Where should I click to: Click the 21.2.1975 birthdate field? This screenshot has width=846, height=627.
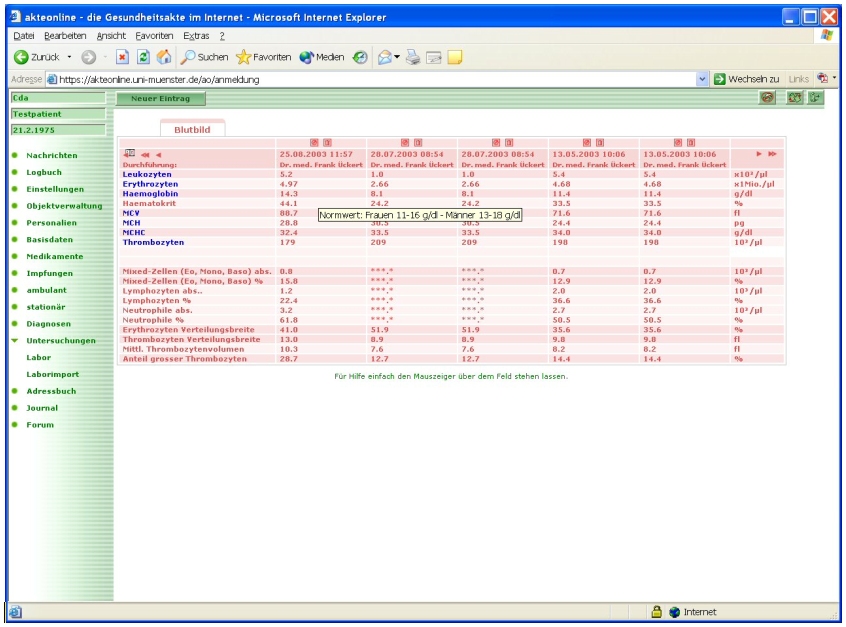(58, 130)
